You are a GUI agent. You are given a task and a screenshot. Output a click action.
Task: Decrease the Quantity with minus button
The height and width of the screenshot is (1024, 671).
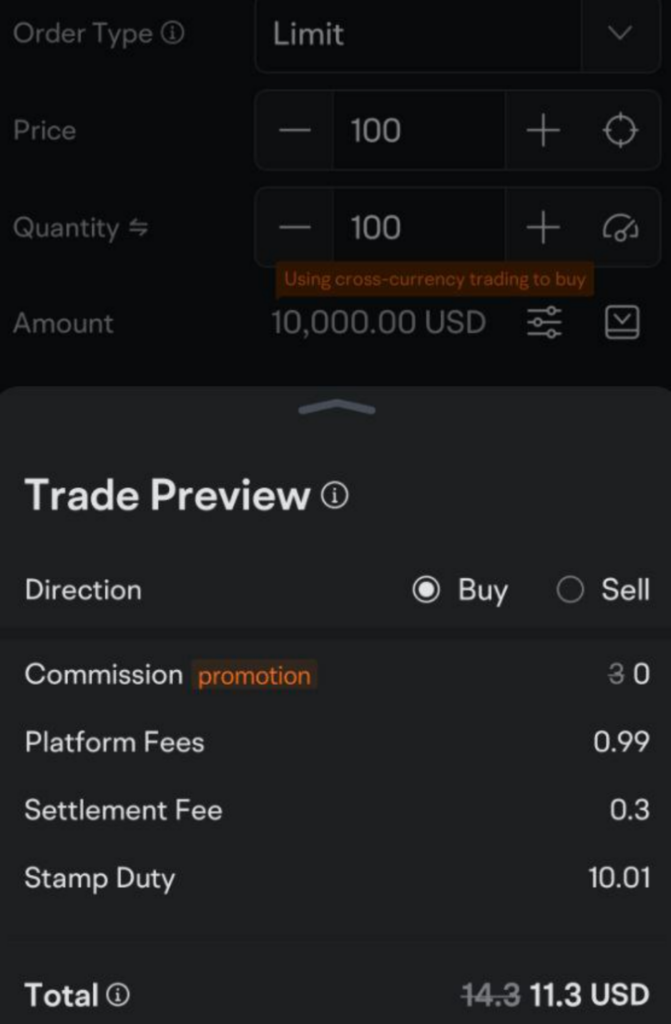pos(295,228)
